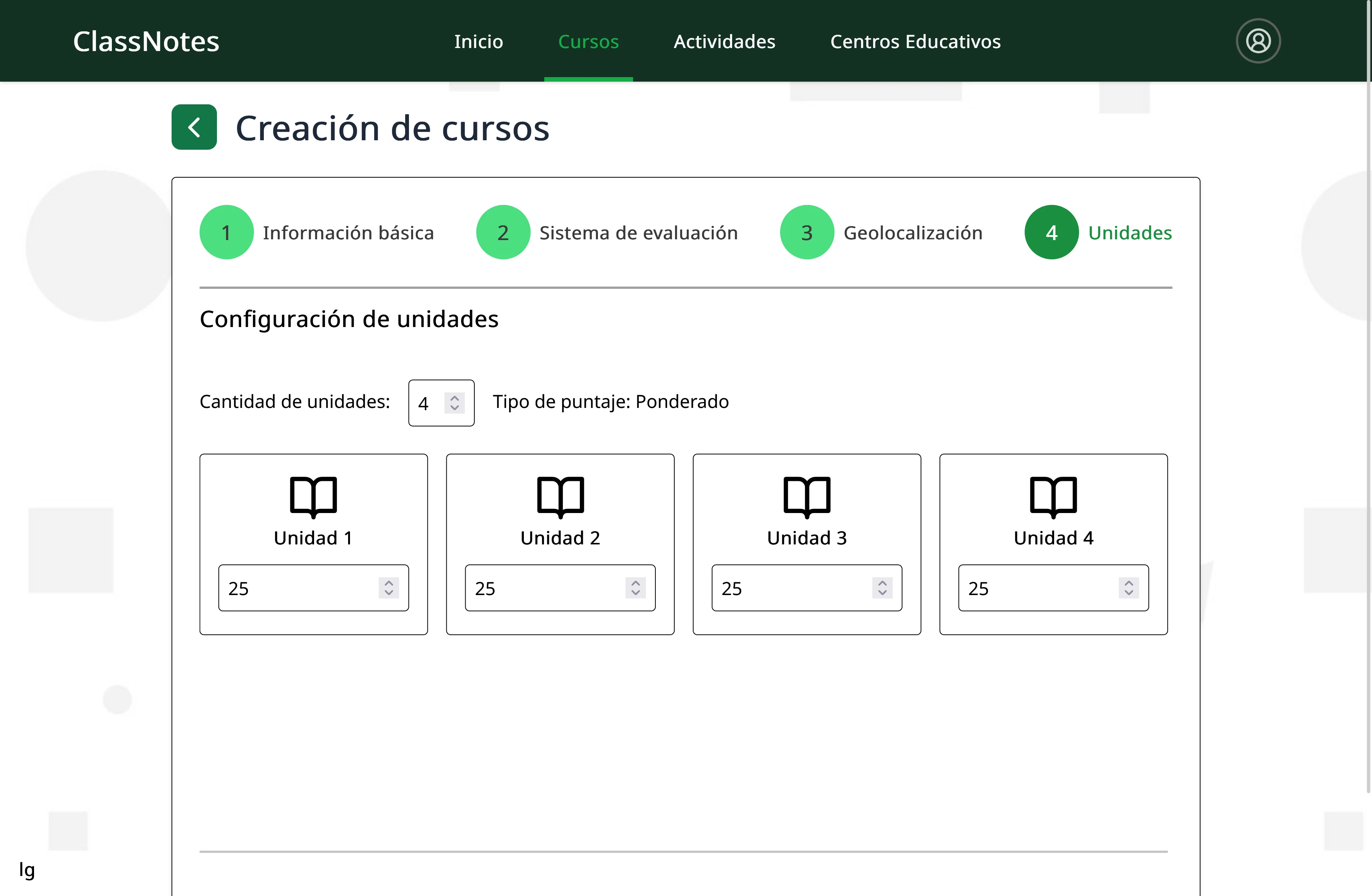Click the ClassNotes logo
The height and width of the screenshot is (896, 1372).
click(146, 40)
